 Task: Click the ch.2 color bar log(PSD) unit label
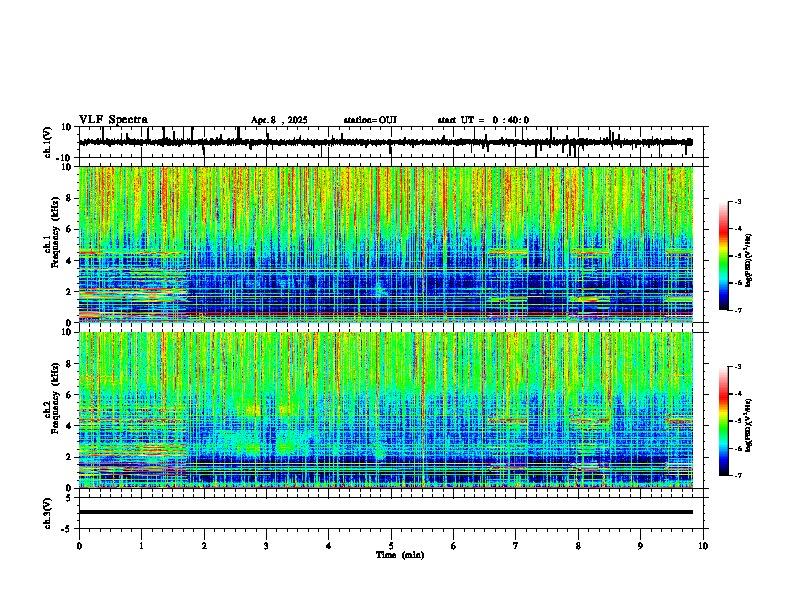point(748,425)
